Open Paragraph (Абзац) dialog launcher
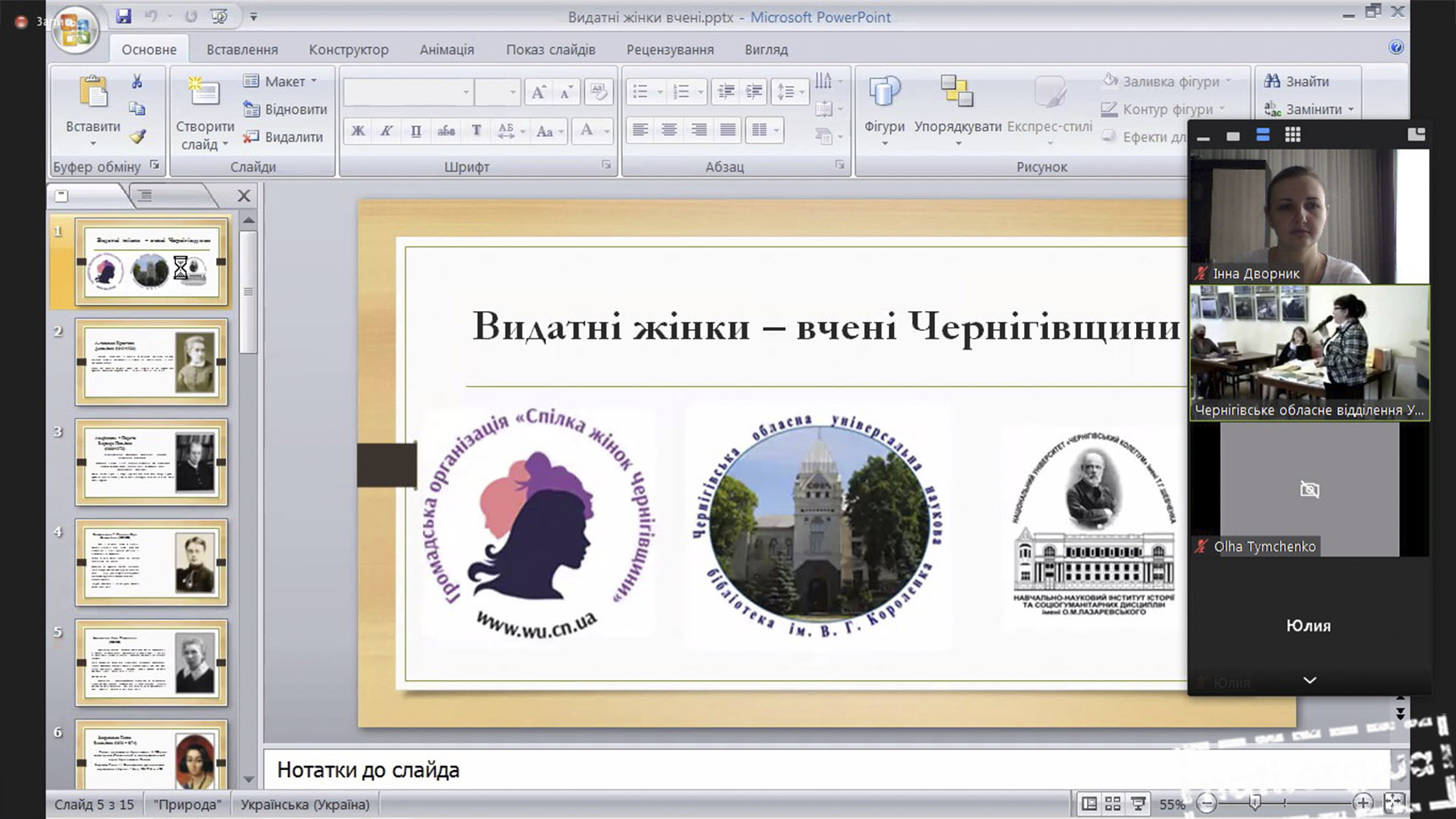The height and width of the screenshot is (819, 1456). point(839,165)
